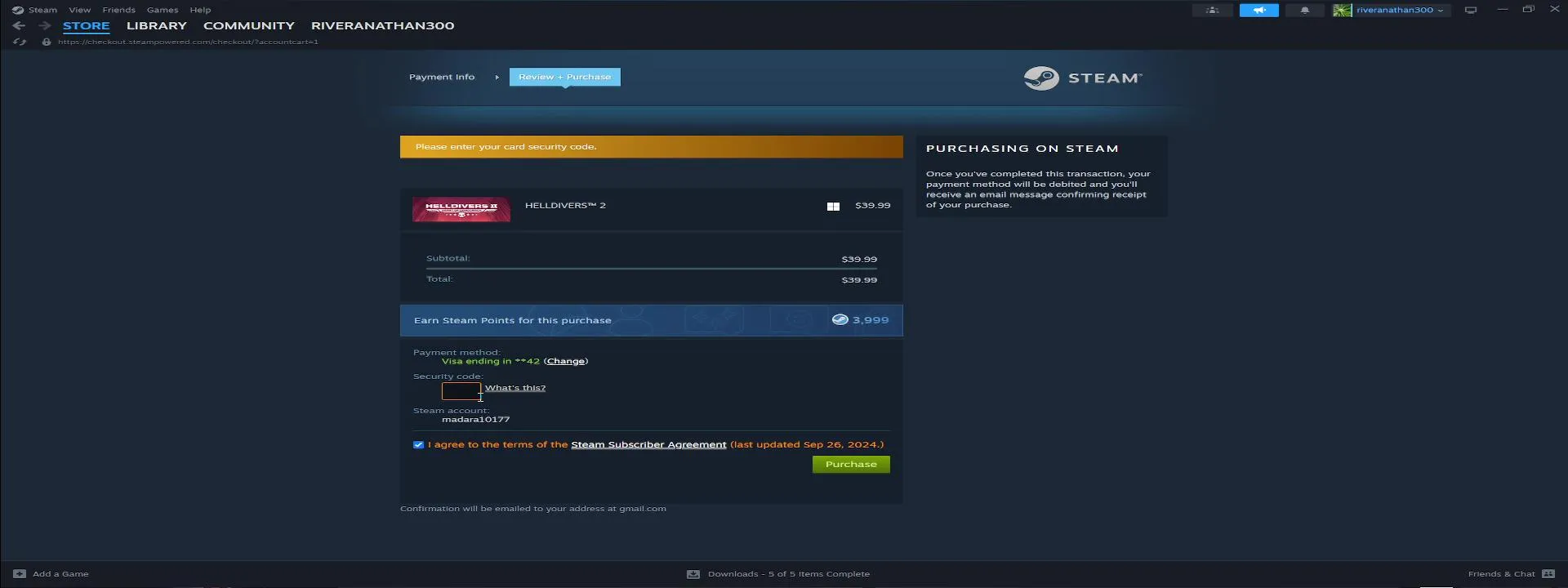
Task: Click the HELLDIVERS 2 game thumbnail
Action: [461, 209]
